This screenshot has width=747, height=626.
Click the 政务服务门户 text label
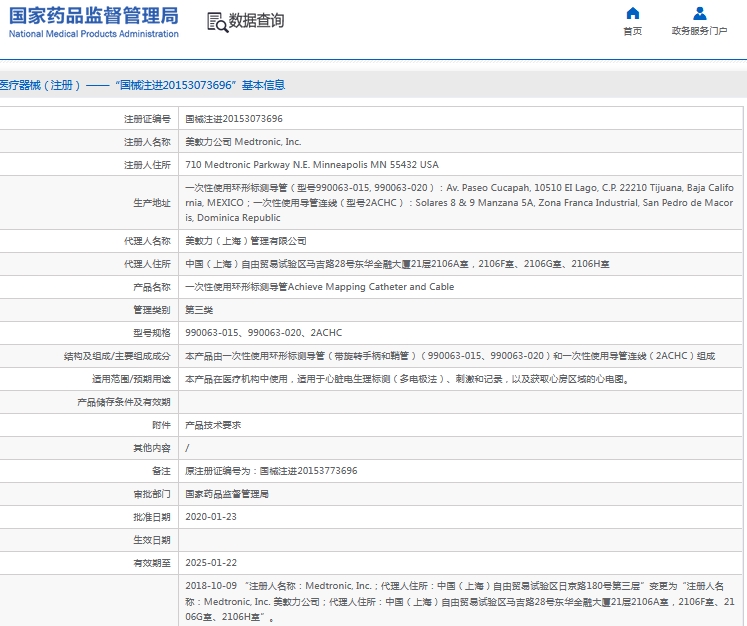(x=699, y=31)
